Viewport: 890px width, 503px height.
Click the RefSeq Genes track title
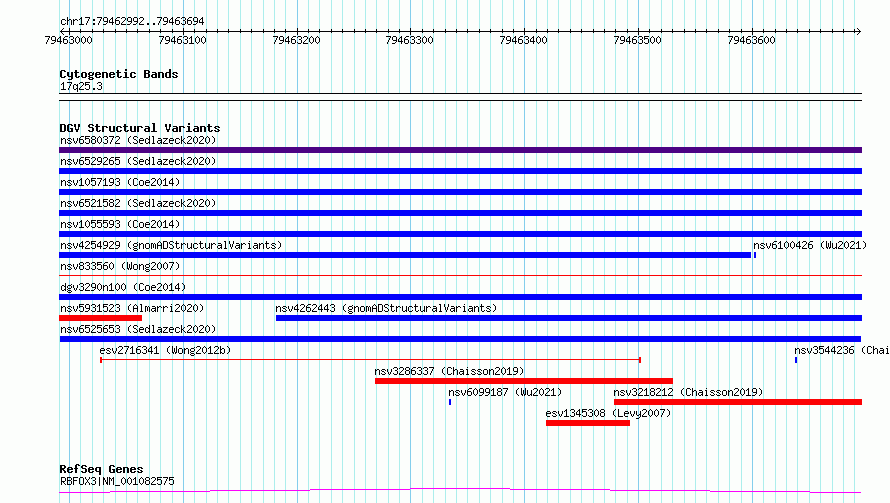pyautogui.click(x=101, y=469)
